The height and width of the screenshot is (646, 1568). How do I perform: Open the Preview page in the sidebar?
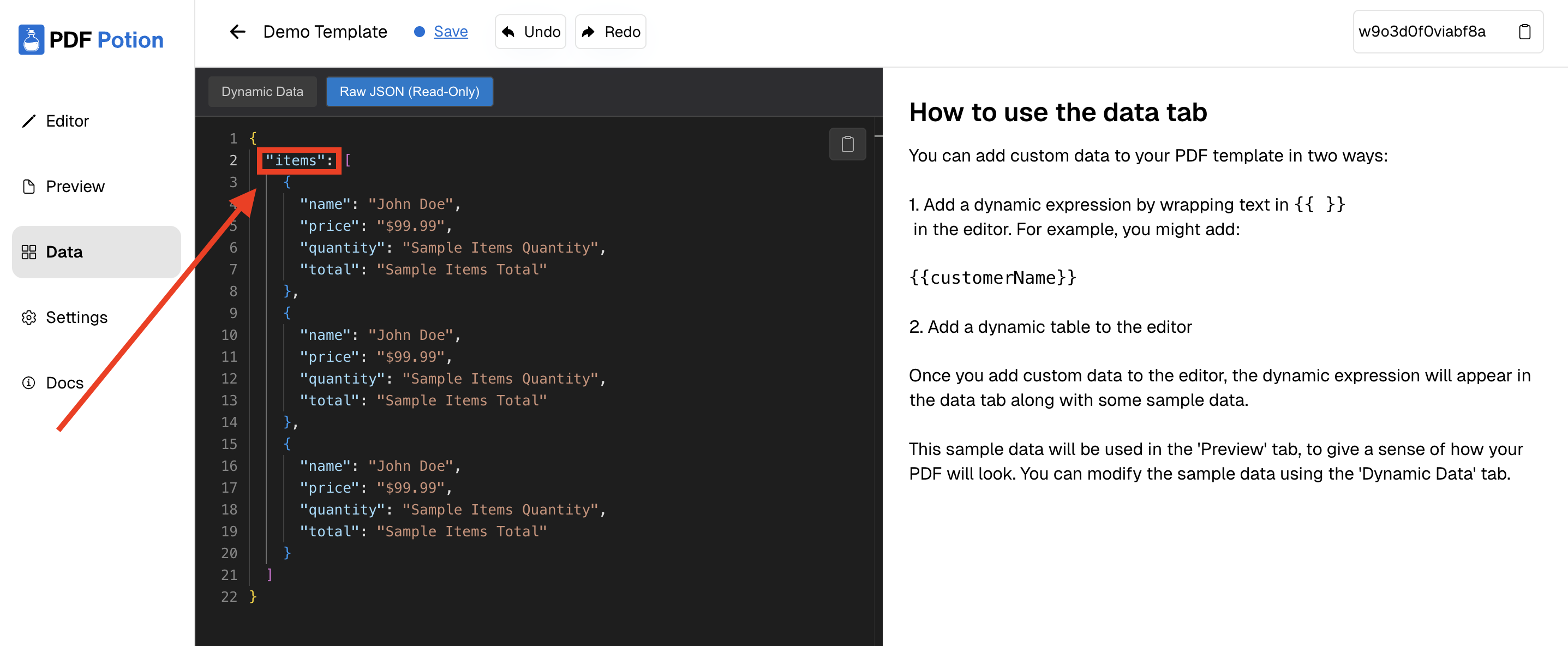tap(75, 186)
